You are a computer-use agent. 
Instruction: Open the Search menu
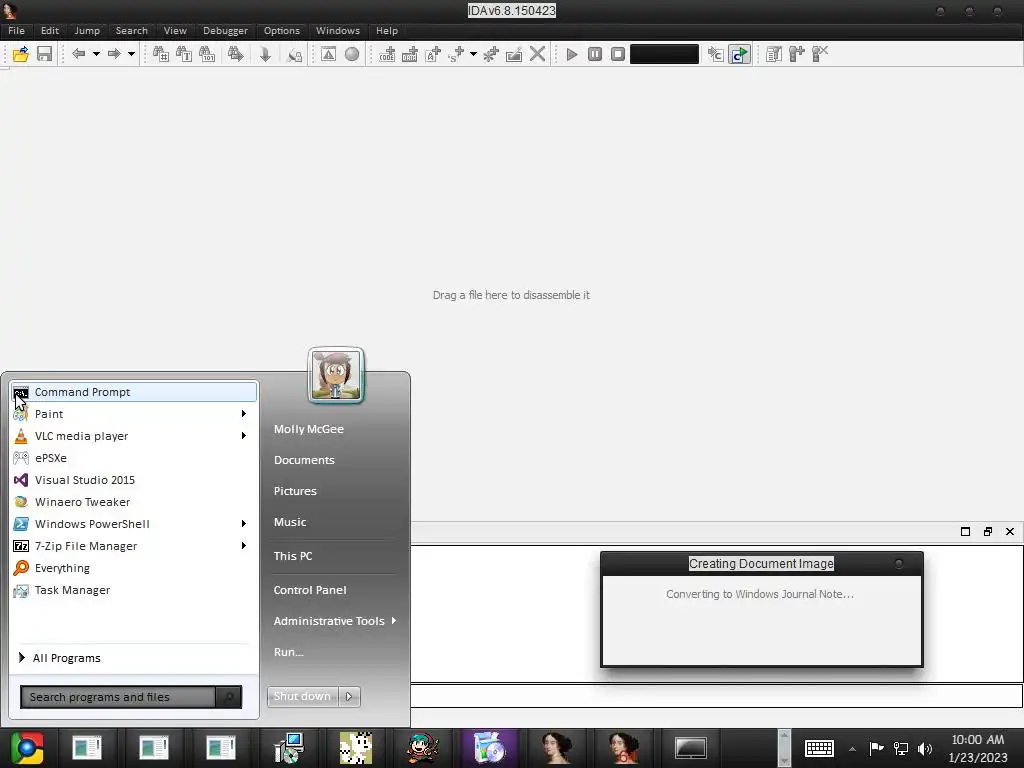coord(131,31)
